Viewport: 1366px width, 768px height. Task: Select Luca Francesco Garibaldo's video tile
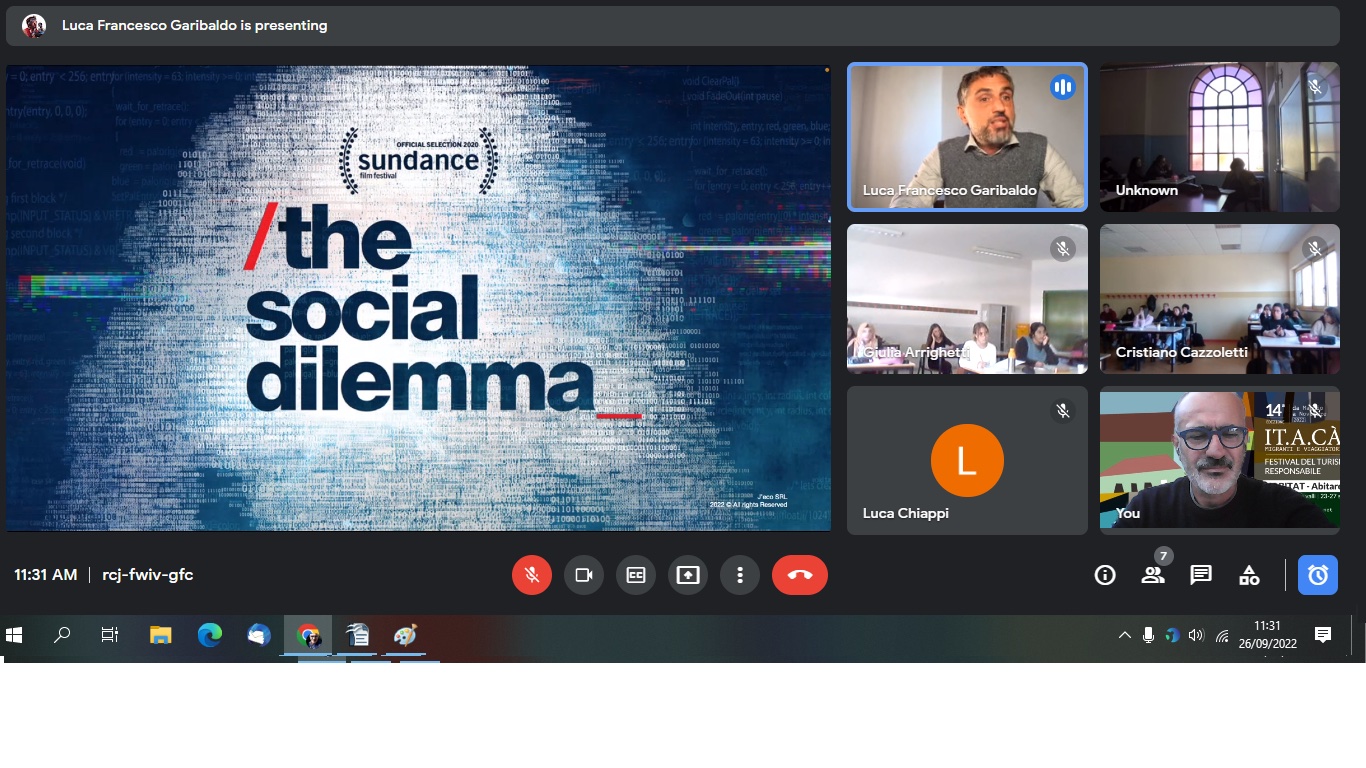[967, 137]
